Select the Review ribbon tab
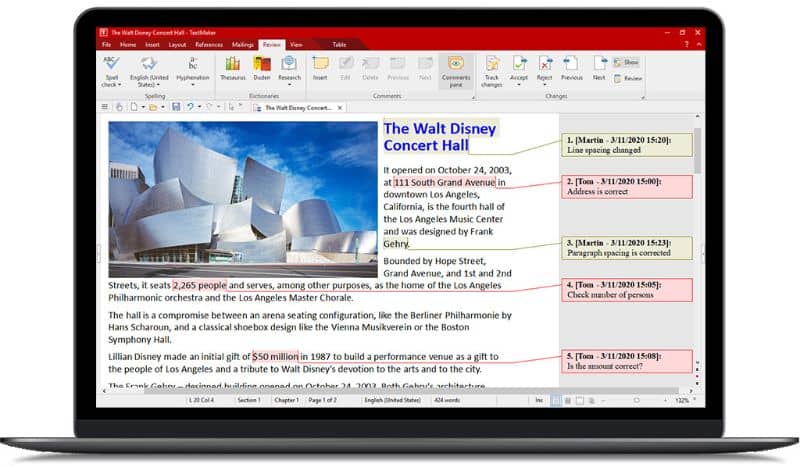This screenshot has height=467, width=800. (x=271, y=45)
